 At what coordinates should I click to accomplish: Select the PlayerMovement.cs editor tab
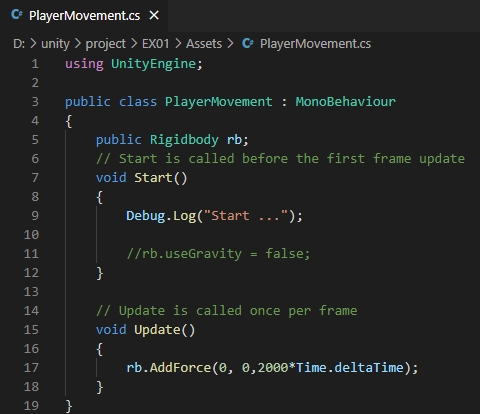(x=84, y=16)
